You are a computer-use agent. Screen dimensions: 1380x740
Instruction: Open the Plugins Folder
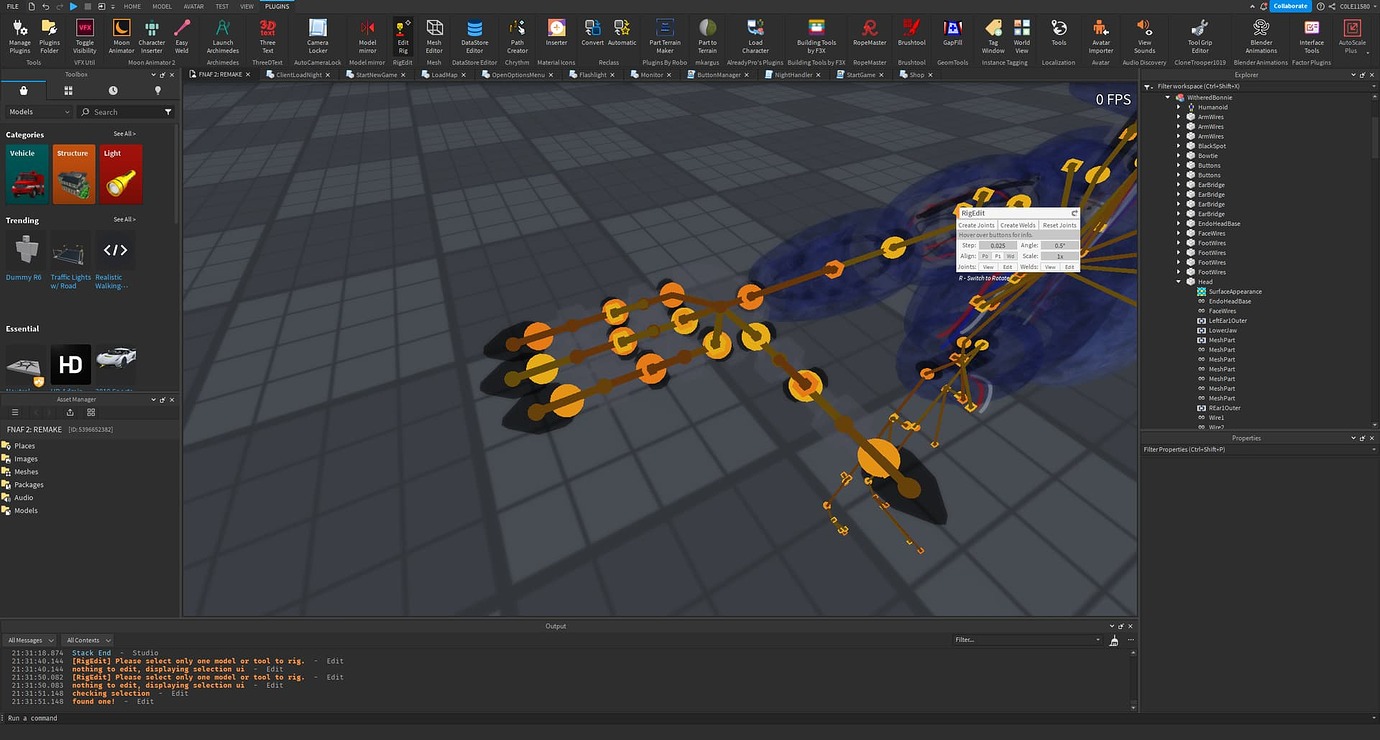click(49, 36)
